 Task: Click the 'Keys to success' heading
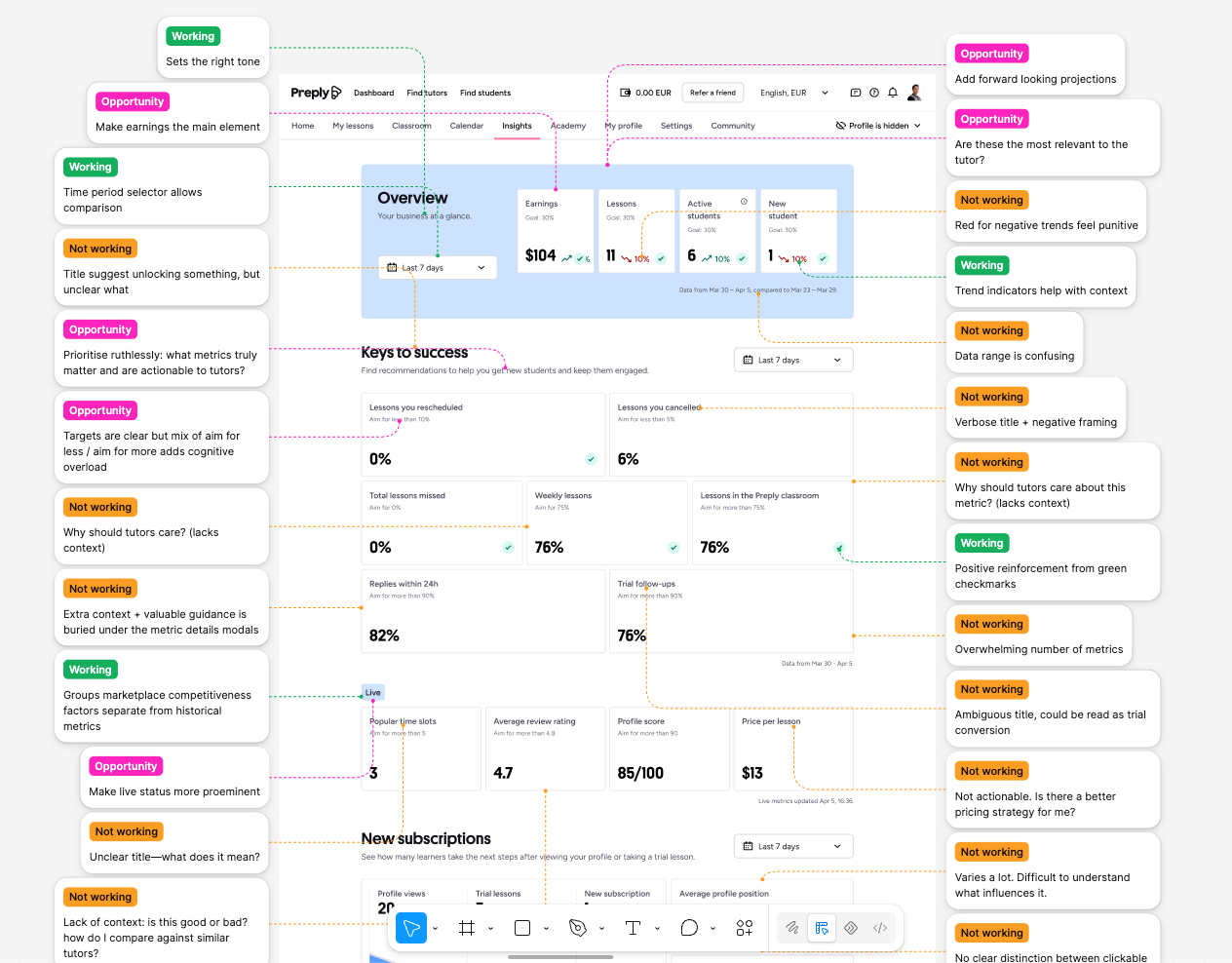(x=414, y=353)
